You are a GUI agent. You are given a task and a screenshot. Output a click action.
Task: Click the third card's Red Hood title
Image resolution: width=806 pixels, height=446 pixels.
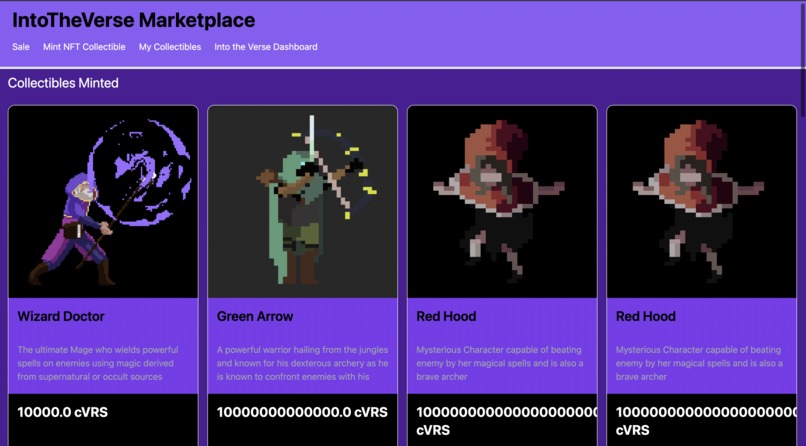pyautogui.click(x=446, y=317)
